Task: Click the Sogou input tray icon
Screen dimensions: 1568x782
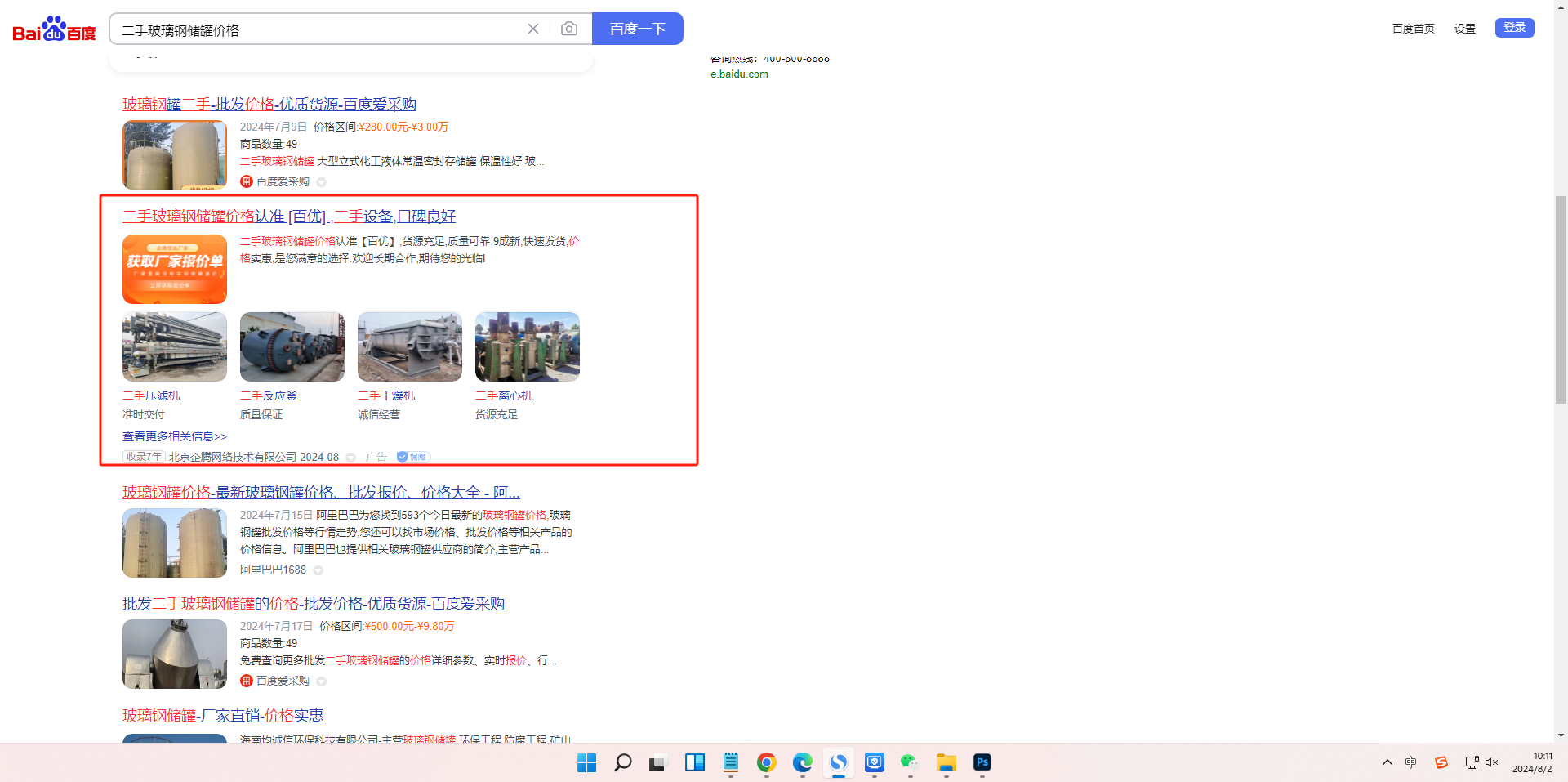Action: [1441, 762]
